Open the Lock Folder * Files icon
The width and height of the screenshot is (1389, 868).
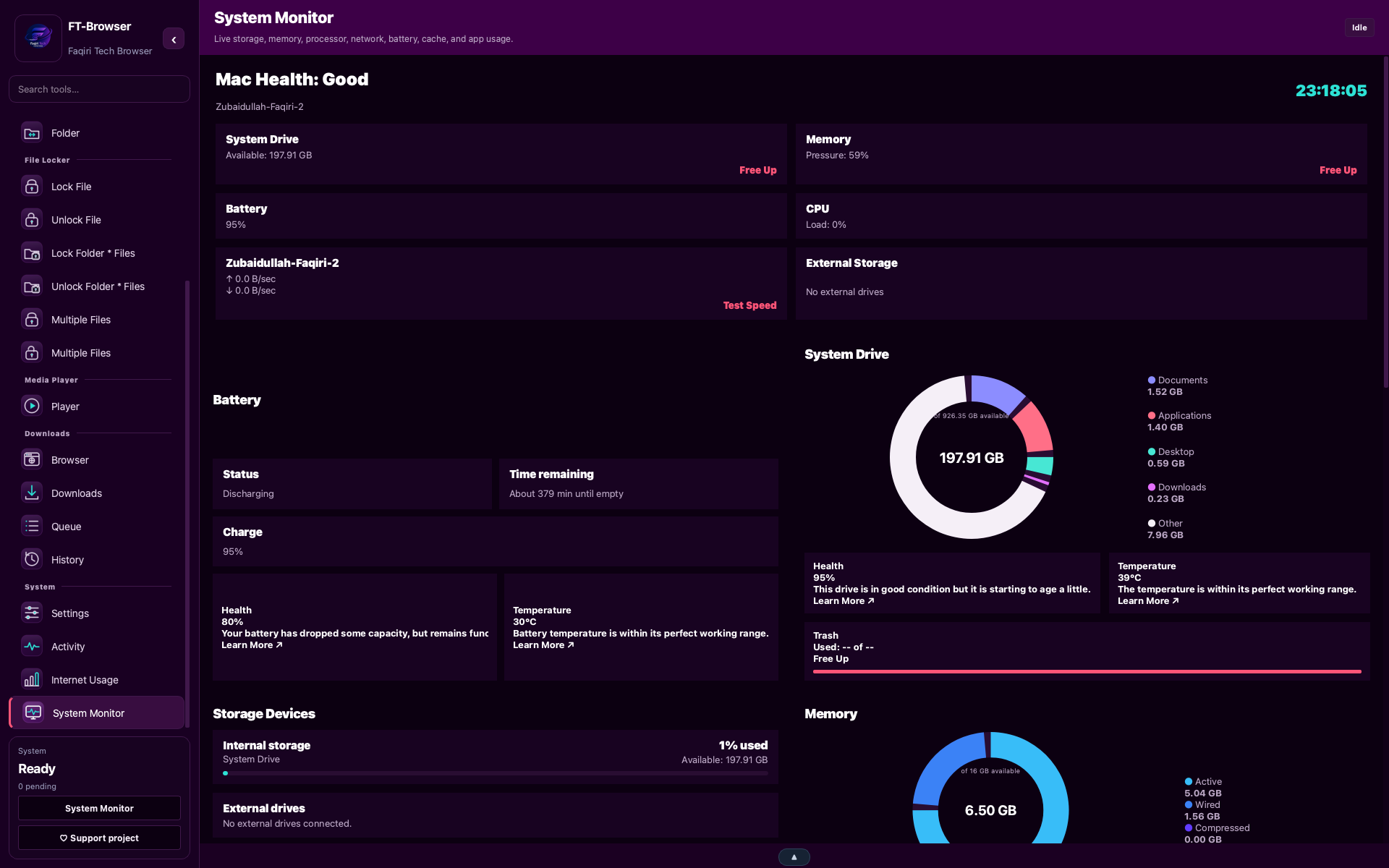pyautogui.click(x=32, y=253)
